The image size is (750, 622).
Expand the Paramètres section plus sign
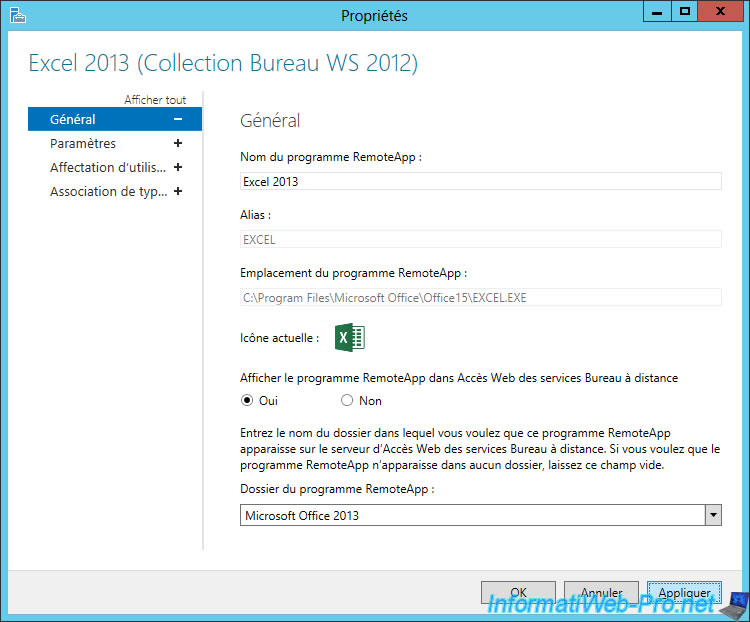(x=178, y=143)
